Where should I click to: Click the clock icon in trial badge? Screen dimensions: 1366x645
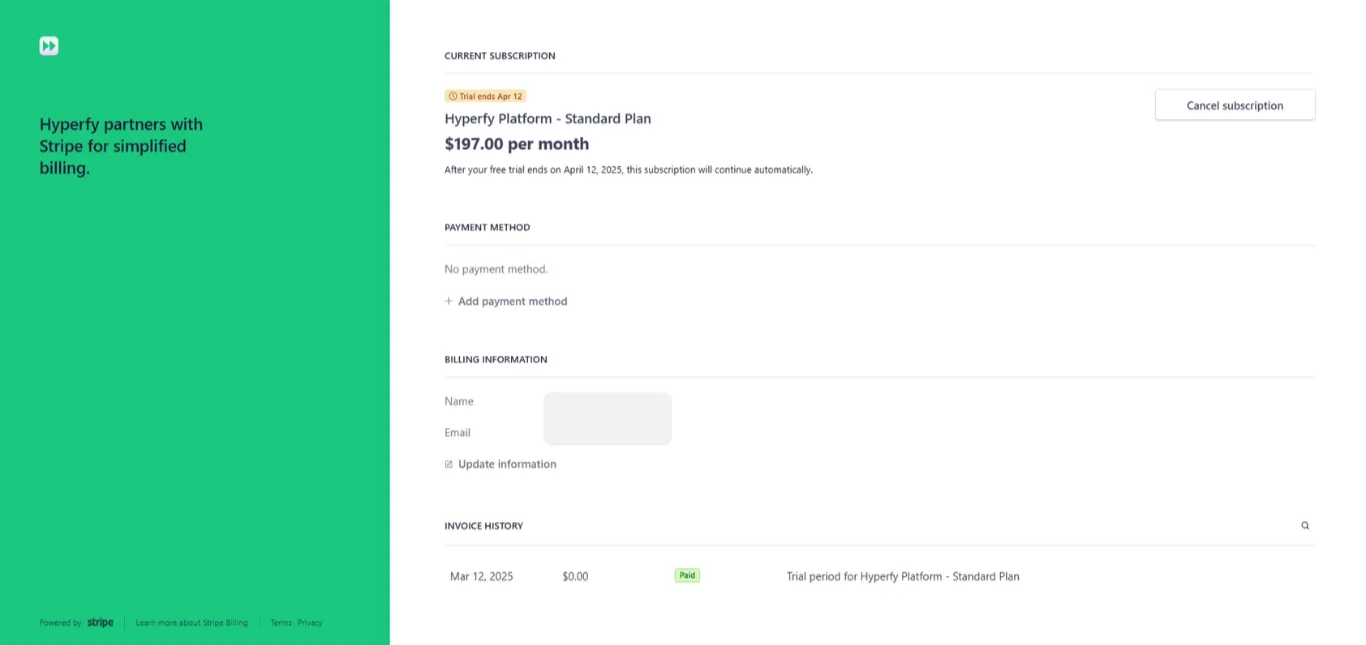tap(453, 96)
